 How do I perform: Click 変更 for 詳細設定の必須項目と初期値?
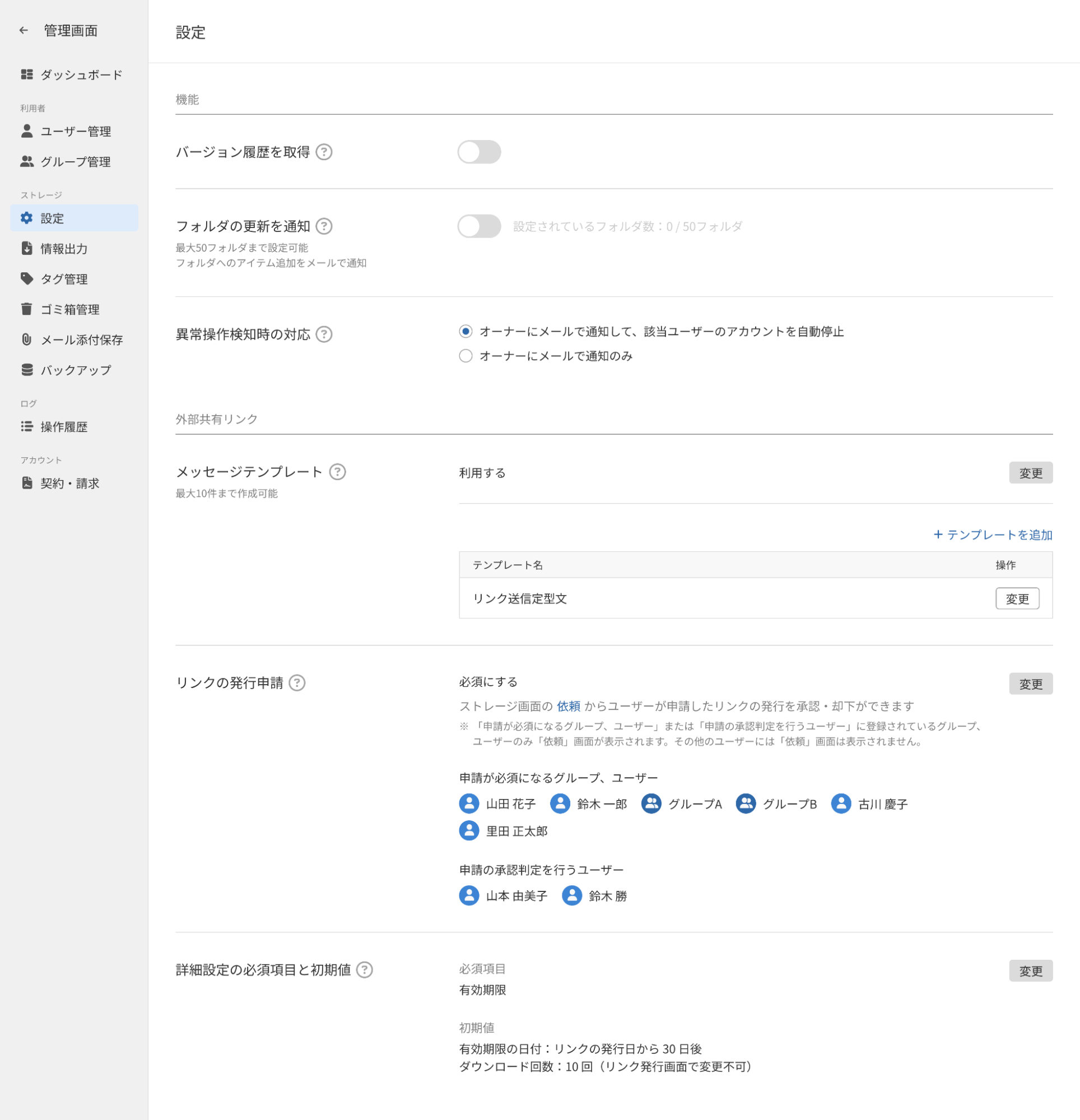pos(1031,971)
